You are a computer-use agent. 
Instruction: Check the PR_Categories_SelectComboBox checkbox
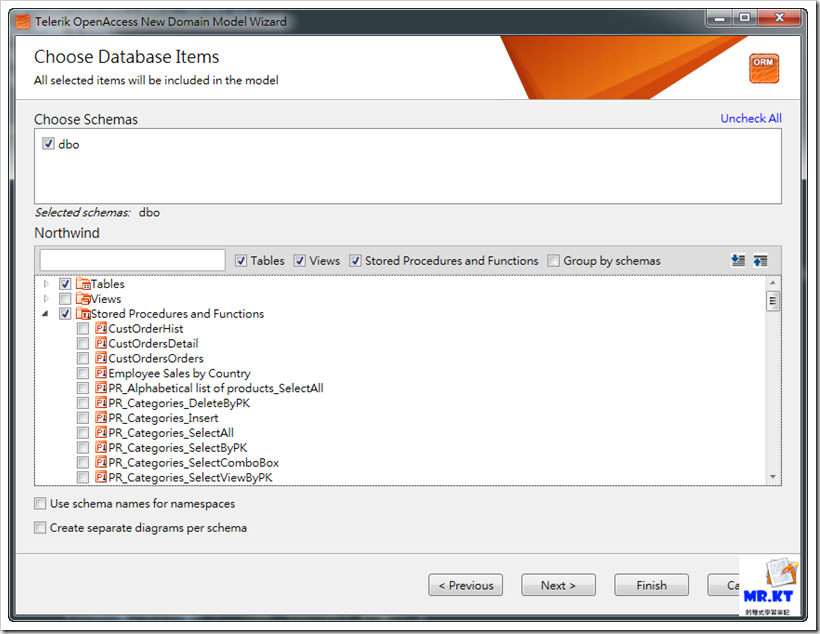83,462
